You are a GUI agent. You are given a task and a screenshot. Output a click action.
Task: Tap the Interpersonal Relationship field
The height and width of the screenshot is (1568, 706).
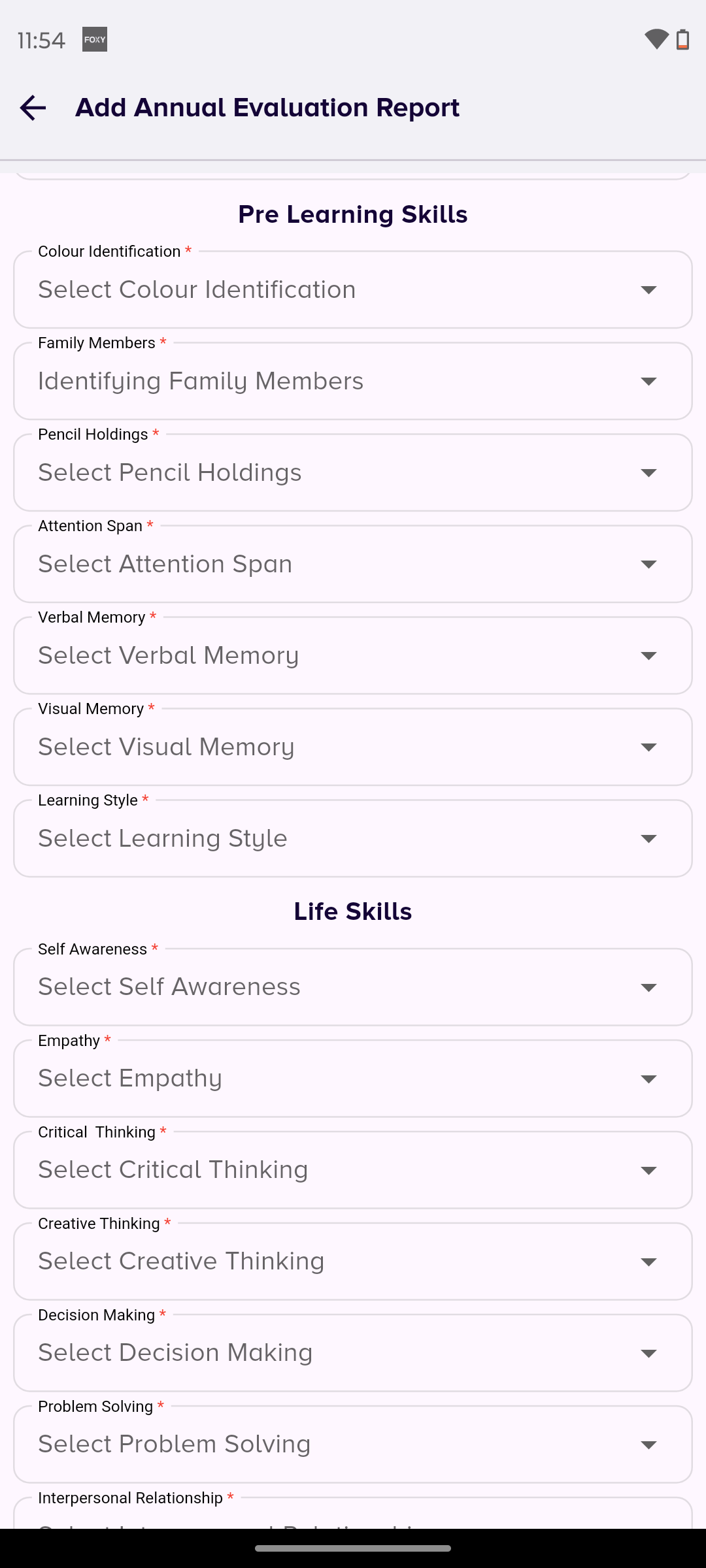coord(353,1517)
